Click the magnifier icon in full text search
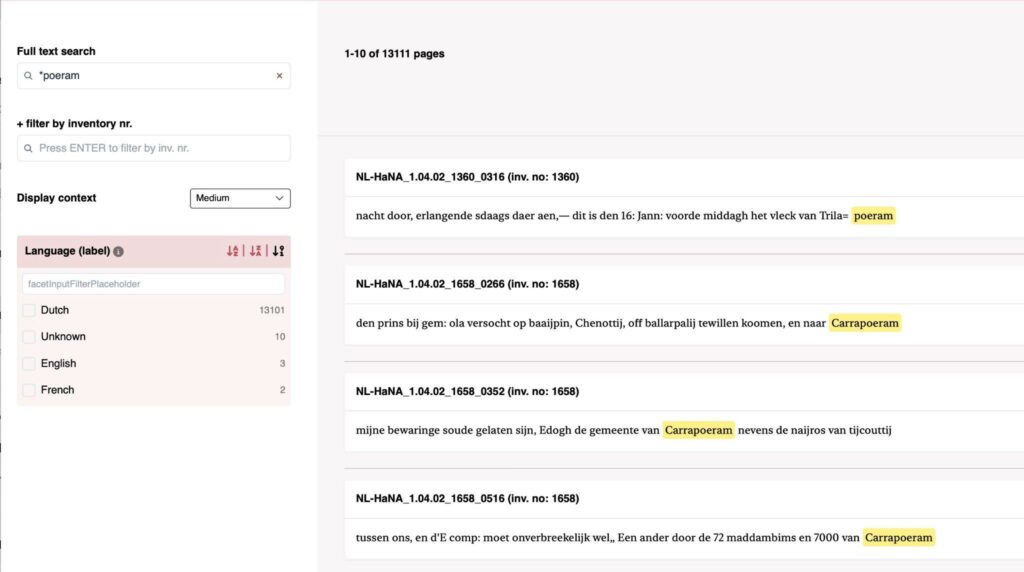1024x572 pixels. pyautogui.click(x=29, y=76)
